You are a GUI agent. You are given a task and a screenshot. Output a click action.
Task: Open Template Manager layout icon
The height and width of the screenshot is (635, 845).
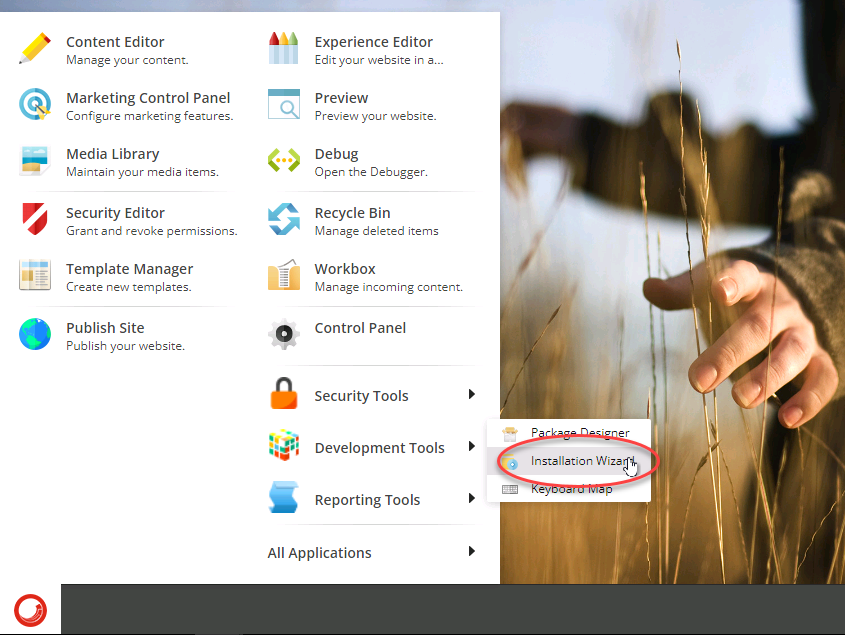[35, 275]
